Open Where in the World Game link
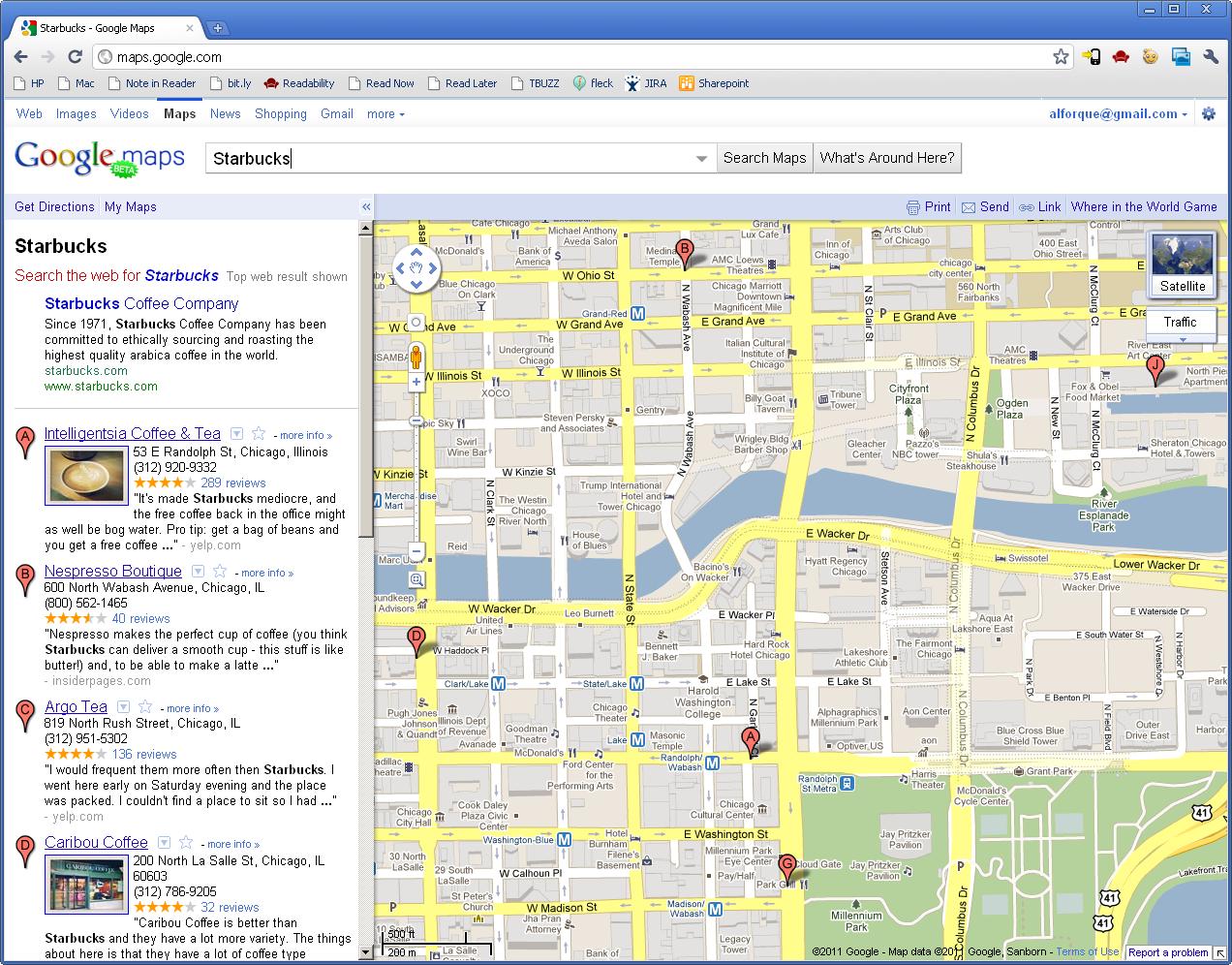The image size is (1232, 965). tap(1144, 206)
